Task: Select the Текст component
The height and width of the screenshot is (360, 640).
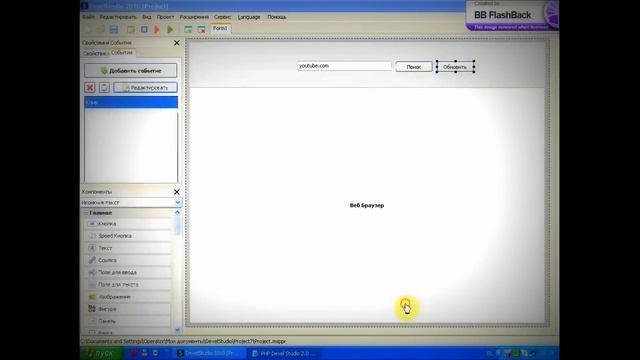Action: click(x=128, y=248)
